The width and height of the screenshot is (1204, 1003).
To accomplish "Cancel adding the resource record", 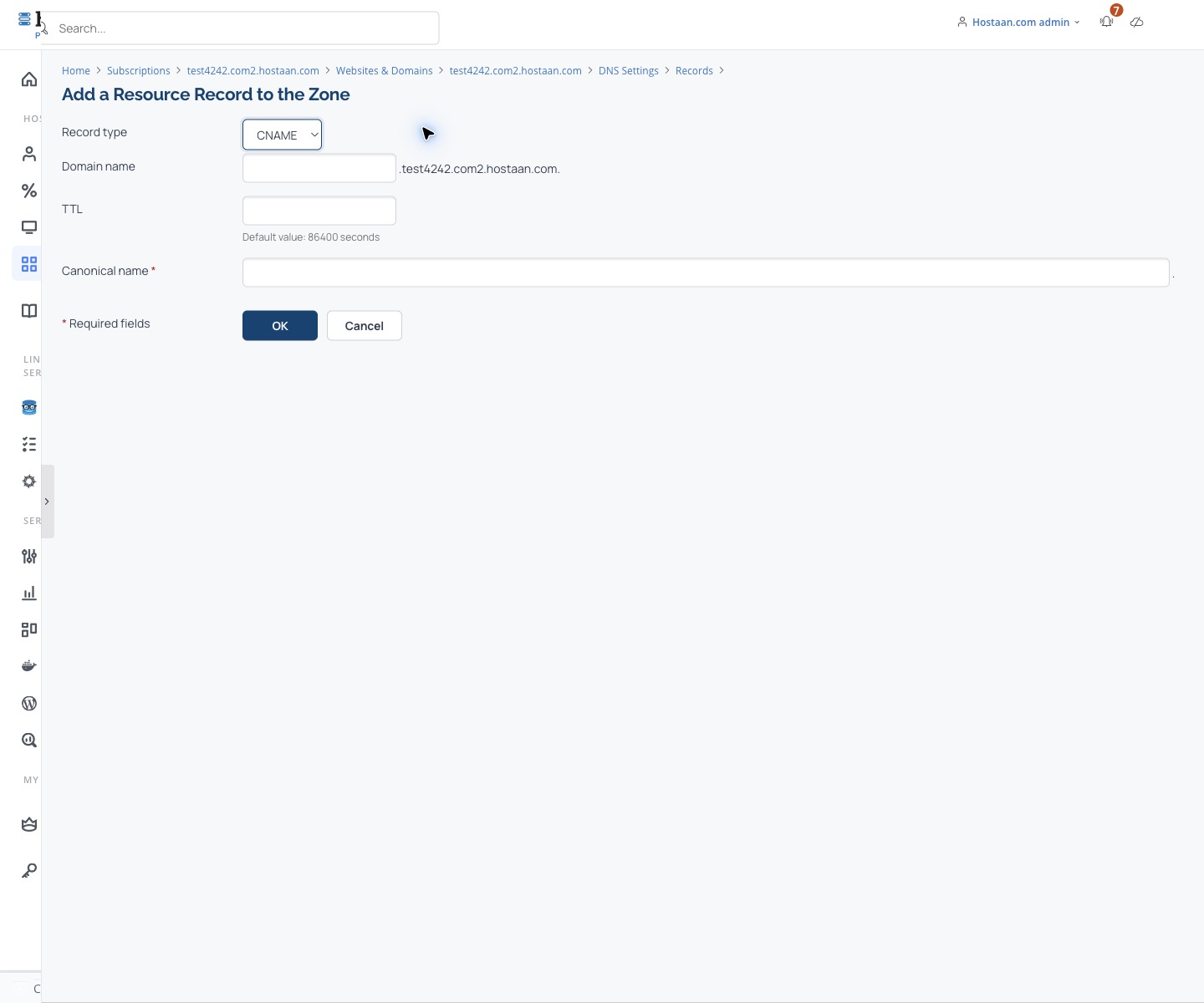I will 365,326.
